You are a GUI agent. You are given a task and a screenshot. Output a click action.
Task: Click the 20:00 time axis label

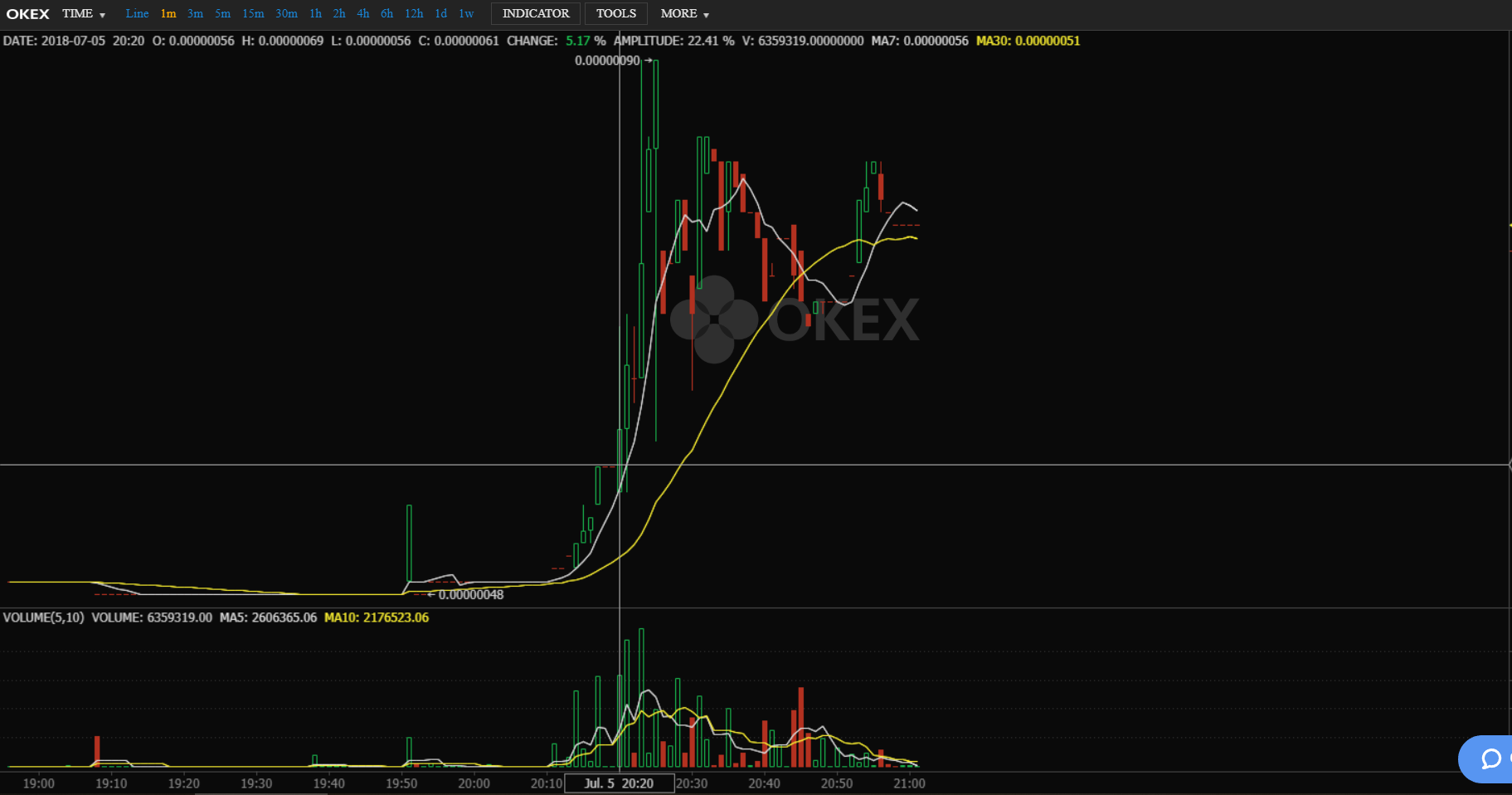[x=474, y=783]
